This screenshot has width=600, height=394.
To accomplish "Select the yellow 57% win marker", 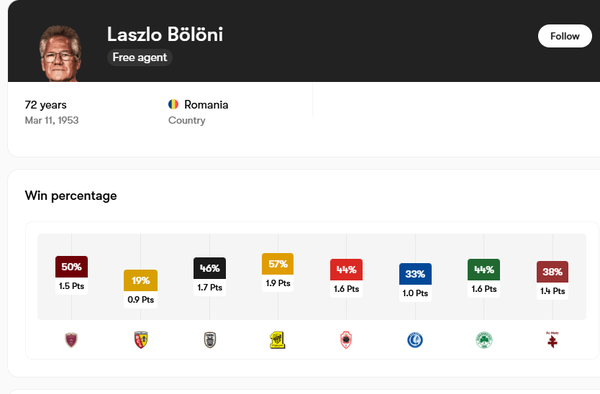I will pos(278,264).
